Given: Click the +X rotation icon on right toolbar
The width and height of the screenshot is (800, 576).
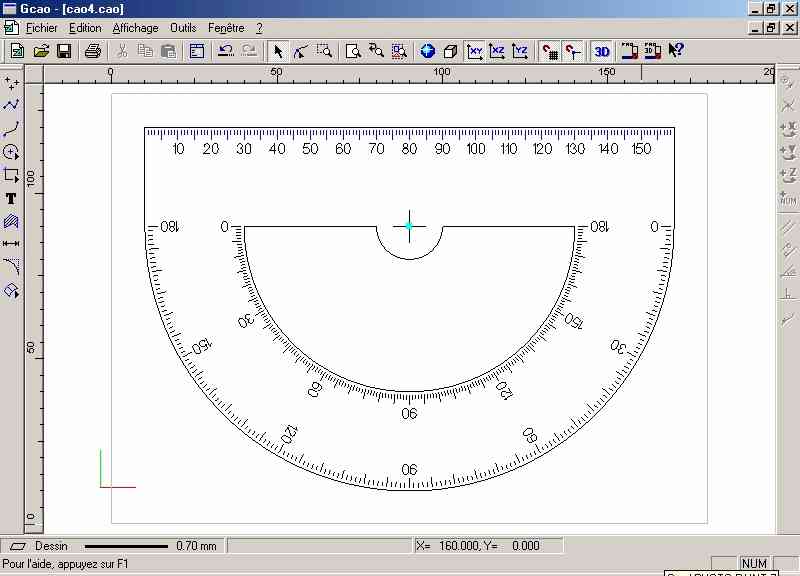Looking at the screenshot, I should click(788, 129).
